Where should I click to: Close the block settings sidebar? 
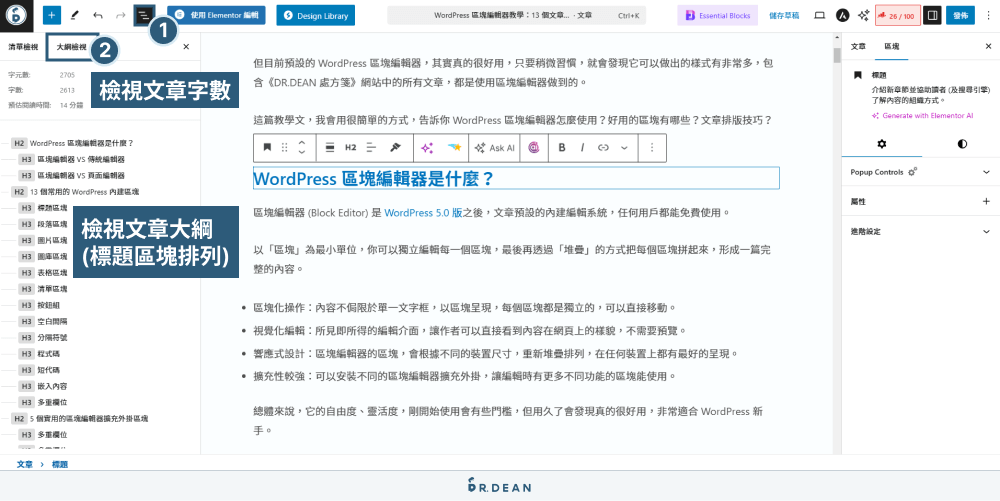988,47
